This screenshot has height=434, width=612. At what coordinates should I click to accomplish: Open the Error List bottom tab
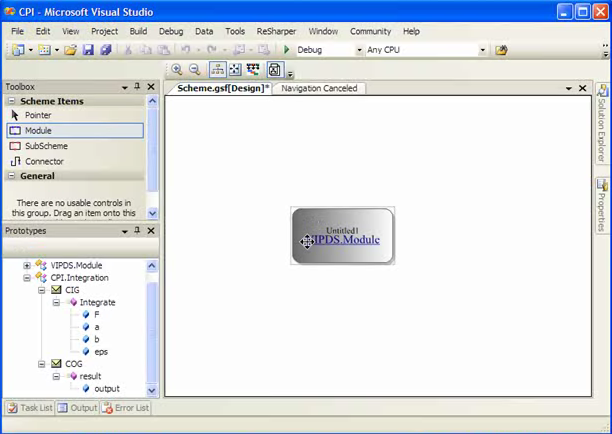pos(125,408)
